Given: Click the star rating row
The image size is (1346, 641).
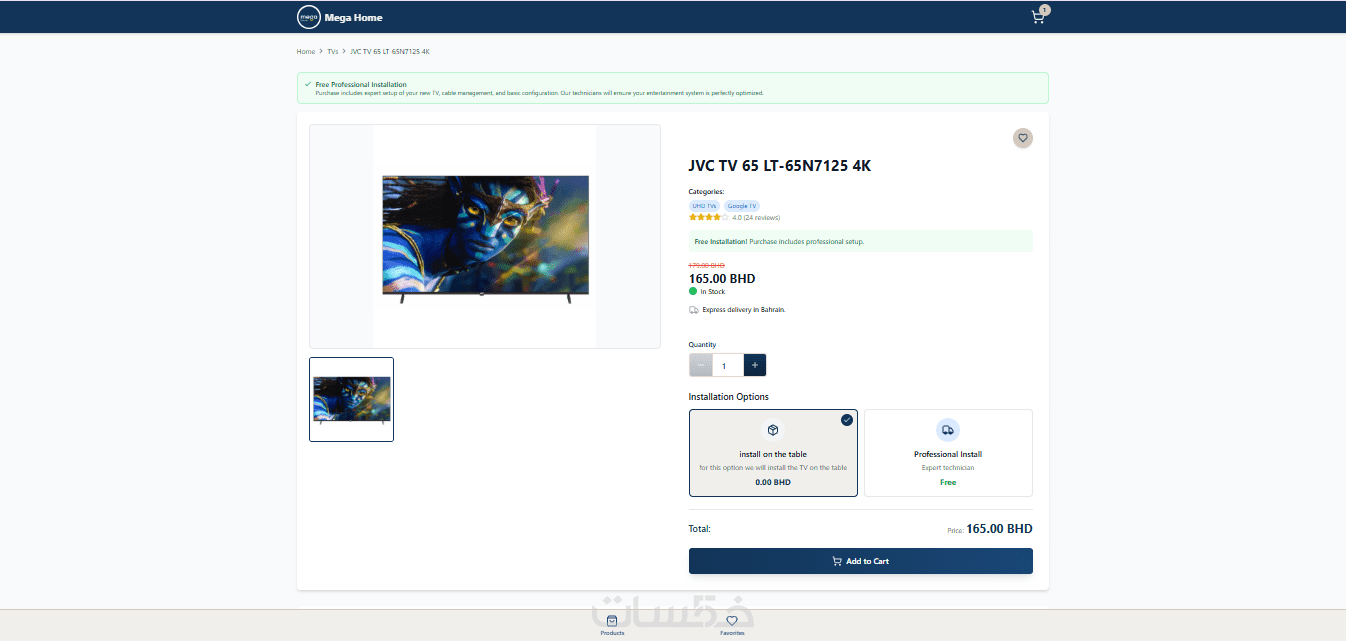Looking at the screenshot, I should (709, 217).
